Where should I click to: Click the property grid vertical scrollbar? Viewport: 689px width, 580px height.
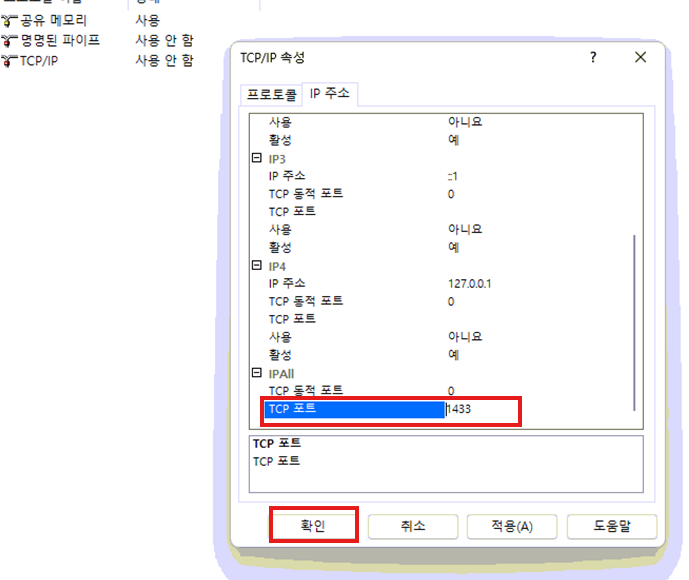coord(634,323)
